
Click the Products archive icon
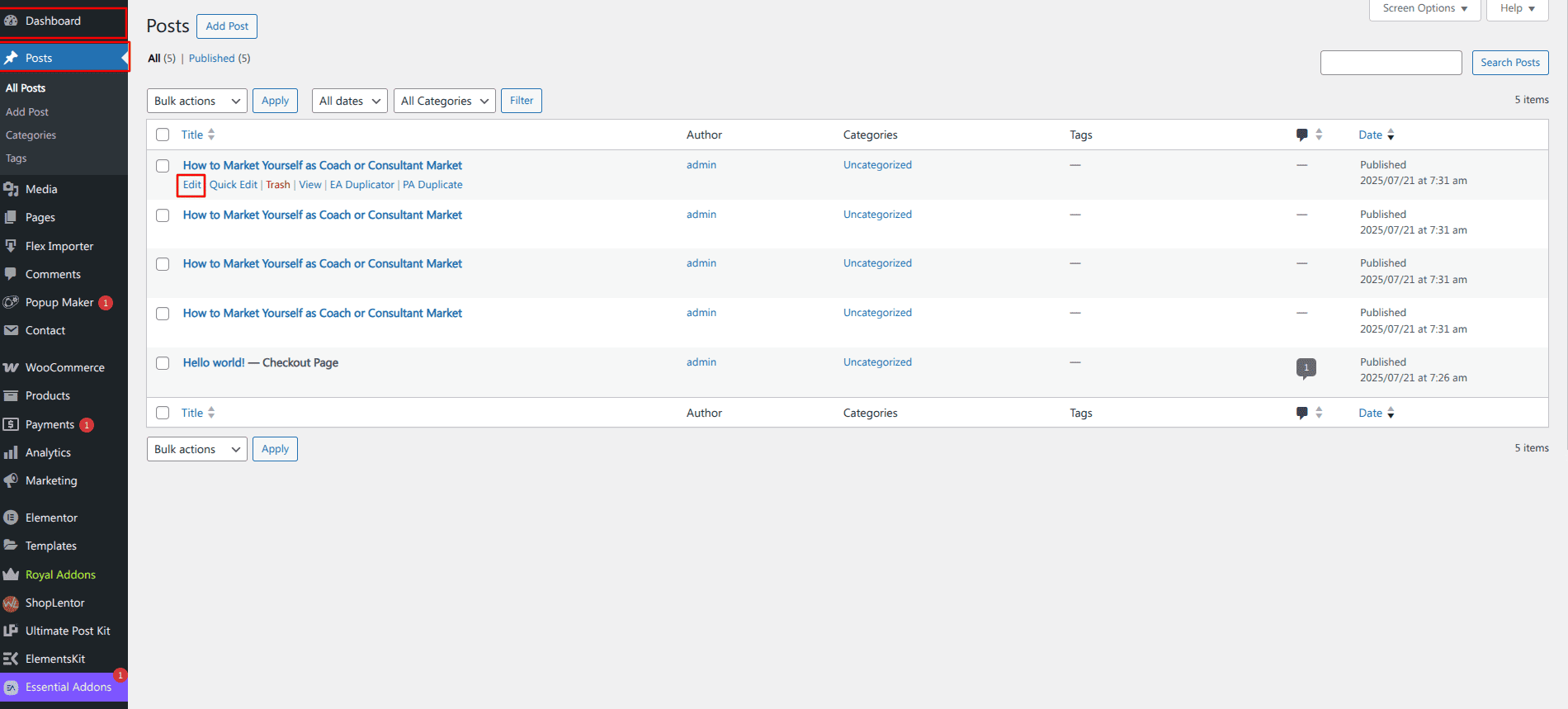11,395
